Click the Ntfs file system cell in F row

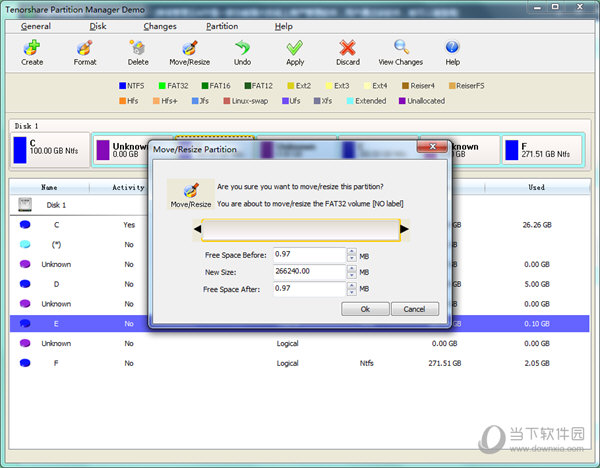[x=366, y=363]
